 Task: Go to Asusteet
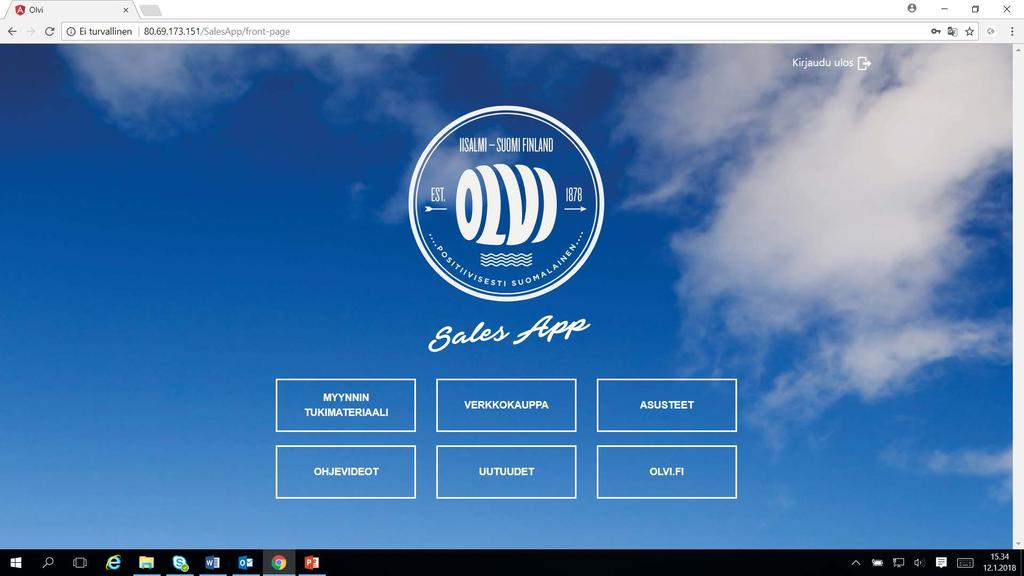coord(667,405)
